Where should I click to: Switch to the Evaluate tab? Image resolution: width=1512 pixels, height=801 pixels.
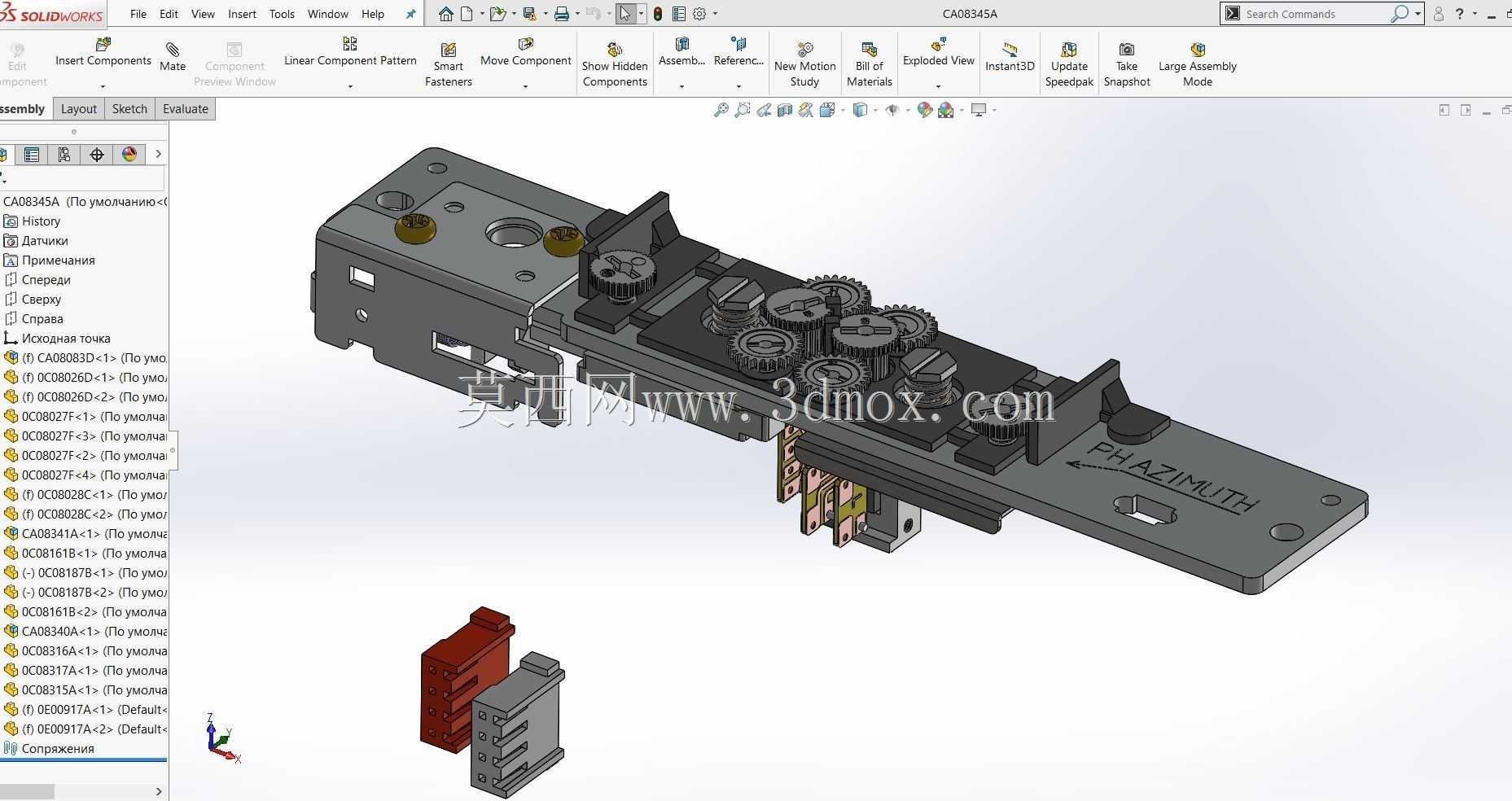tap(186, 109)
